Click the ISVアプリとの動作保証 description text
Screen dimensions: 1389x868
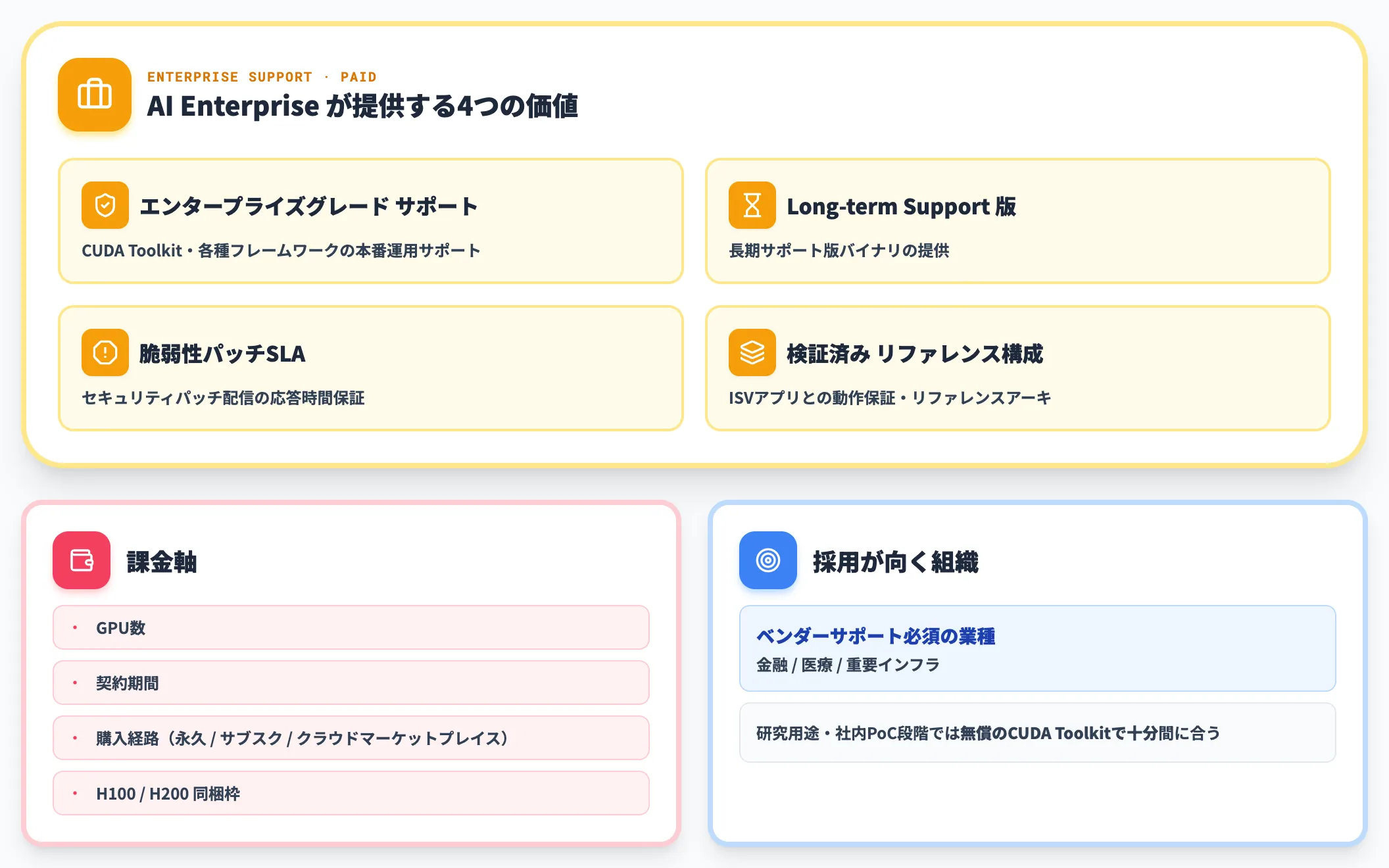[x=890, y=398]
